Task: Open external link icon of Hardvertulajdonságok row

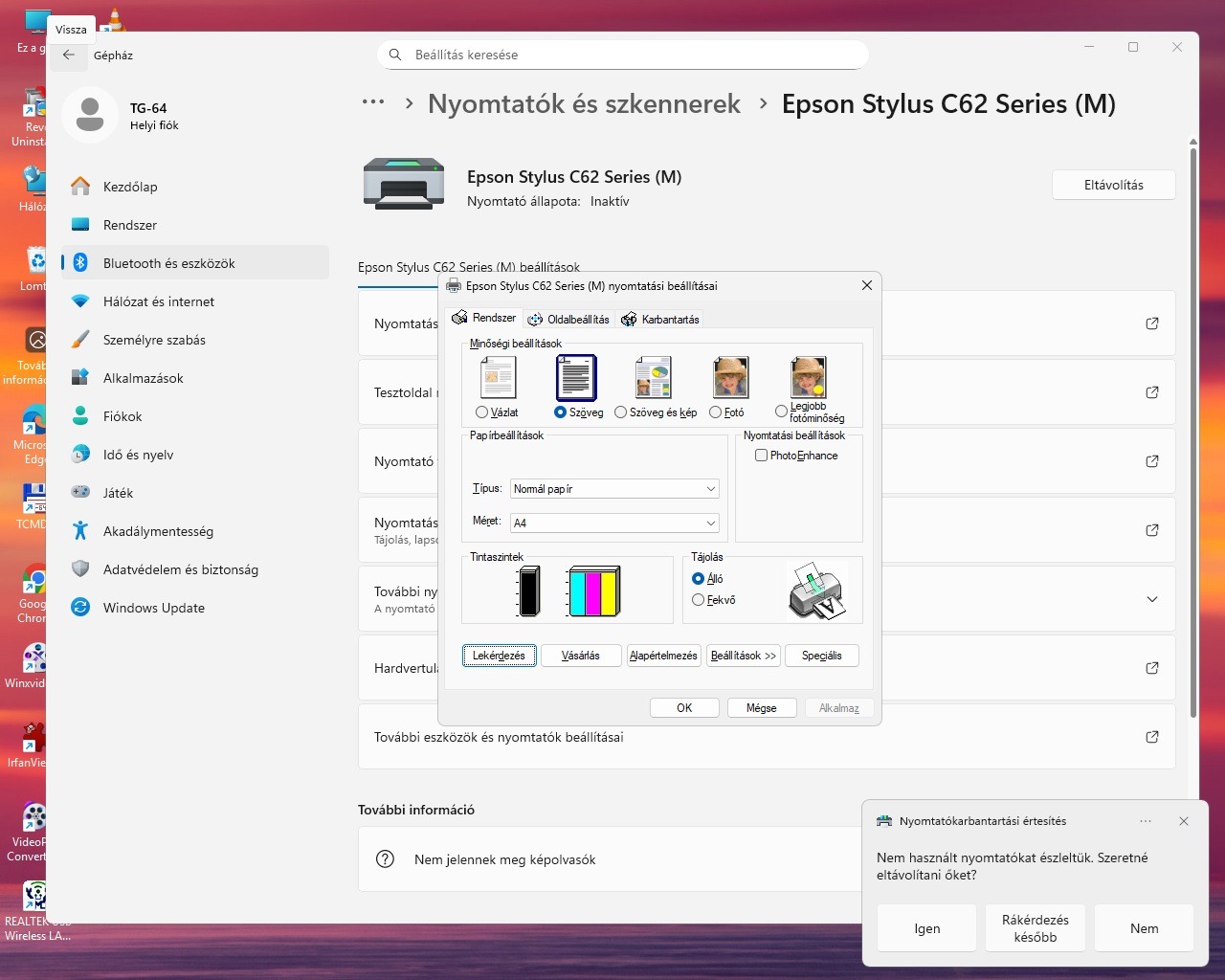Action: point(1152,668)
